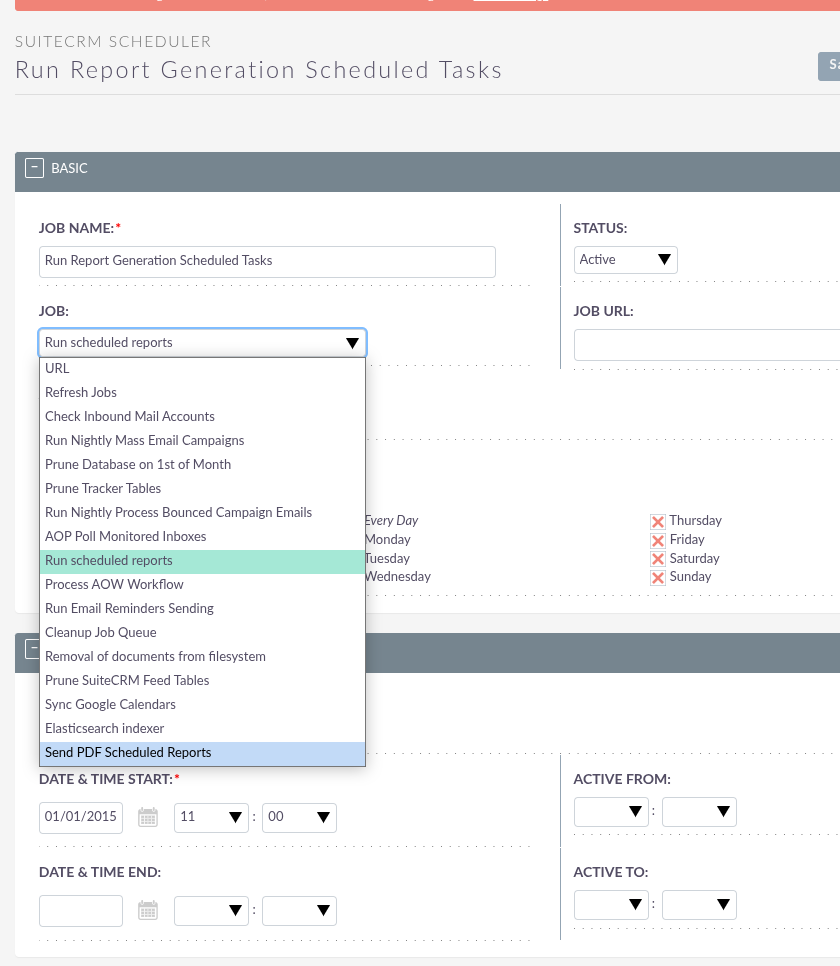Open Active To hour dropdown
This screenshot has height=966, width=840.
(x=611, y=905)
